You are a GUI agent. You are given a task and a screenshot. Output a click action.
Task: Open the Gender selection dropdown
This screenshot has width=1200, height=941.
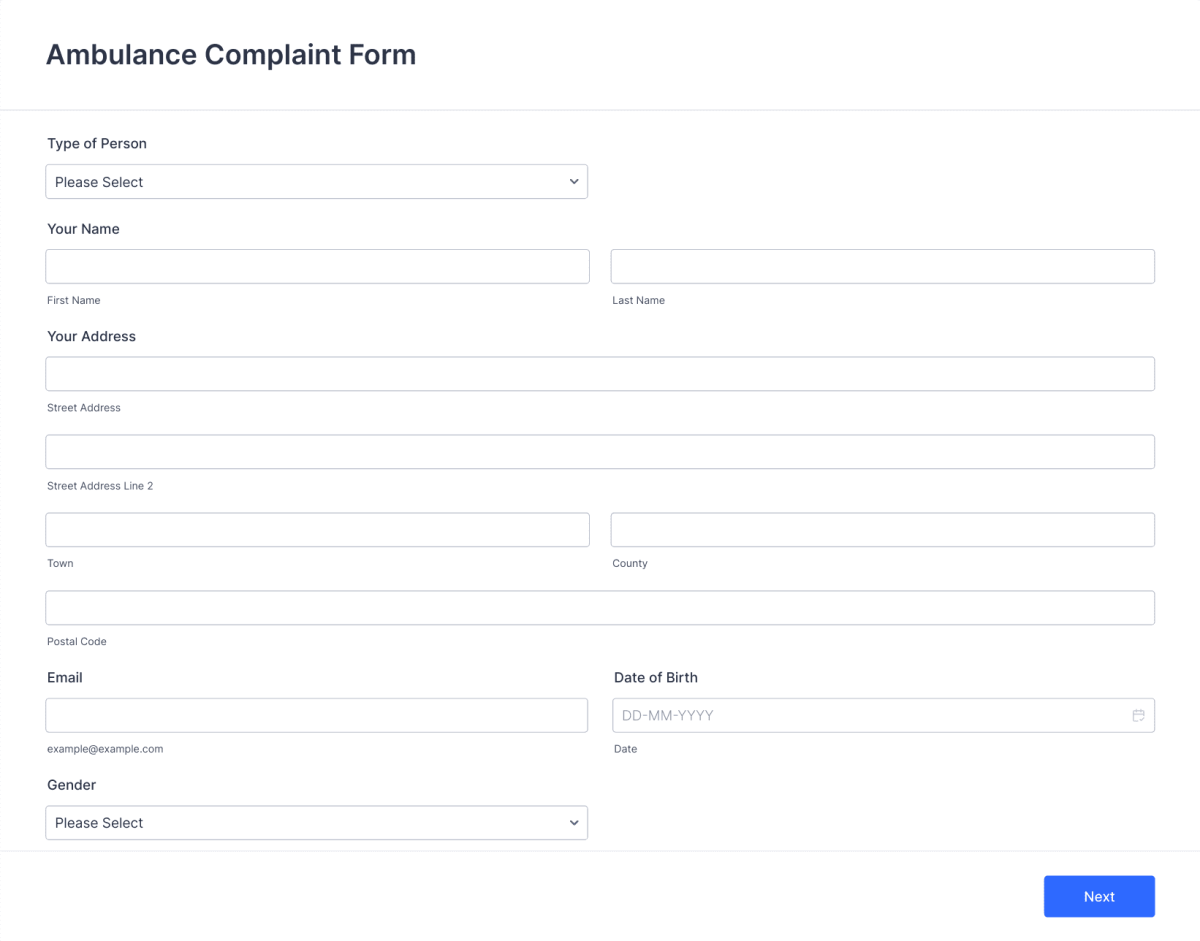pyautogui.click(x=317, y=822)
